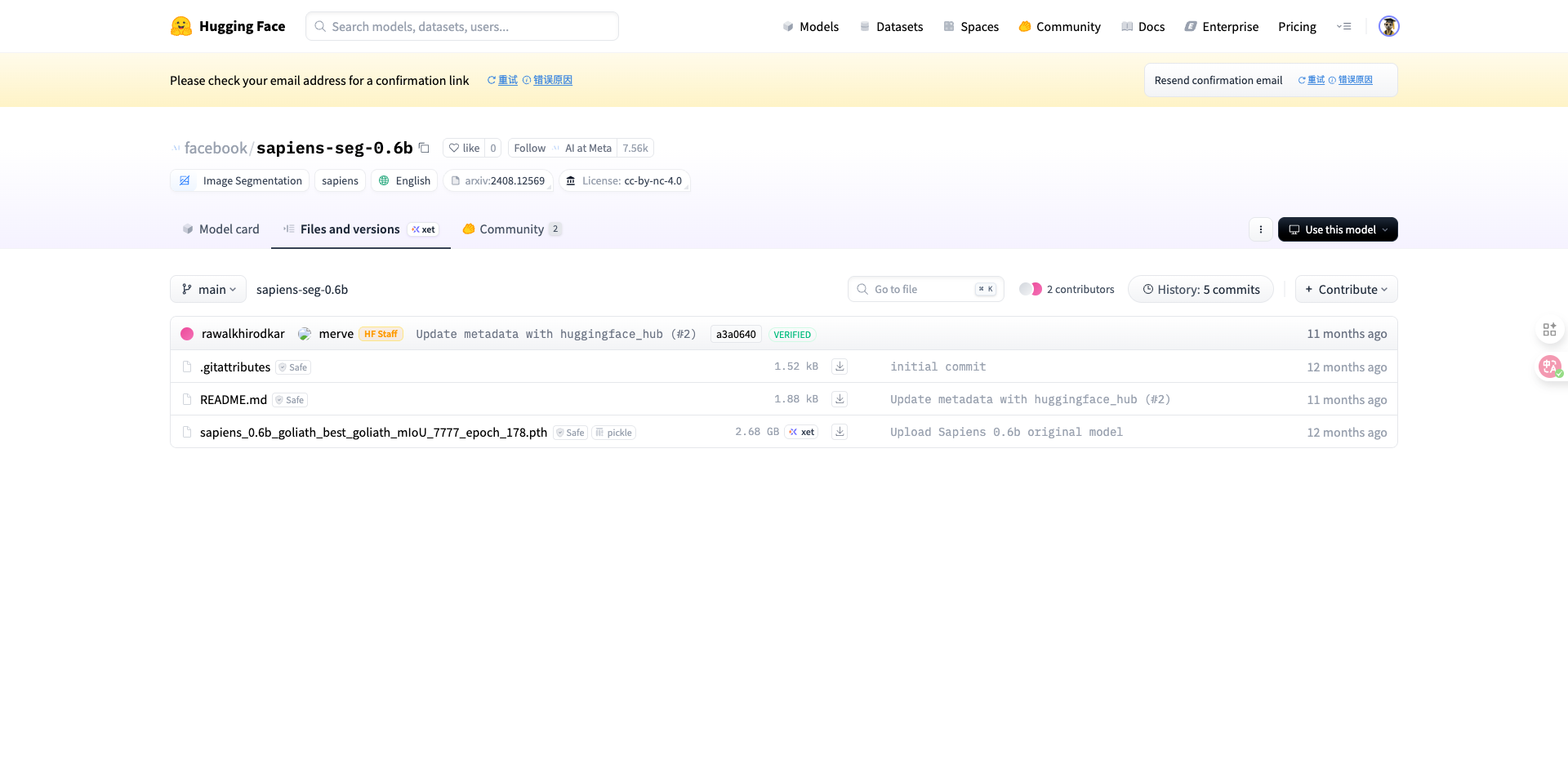
Task: Open the License cc-by-nc-4.0 tag
Action: click(625, 180)
